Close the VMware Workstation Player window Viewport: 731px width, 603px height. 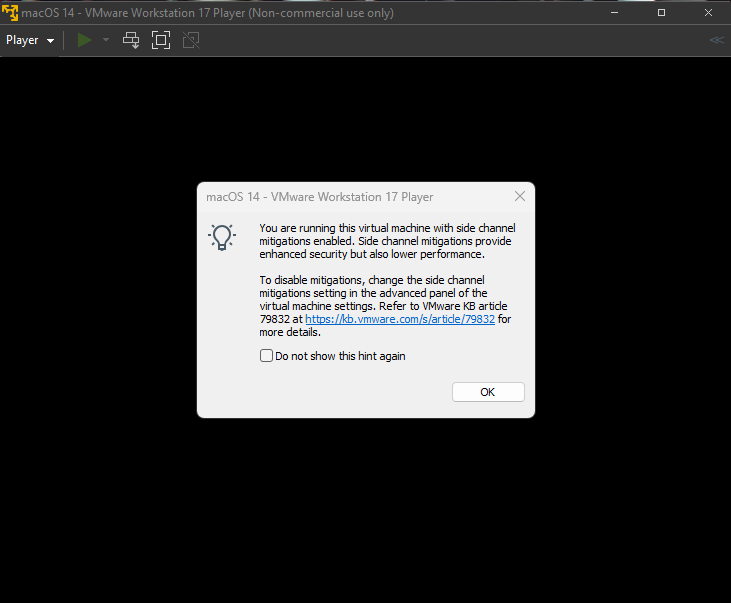click(x=708, y=13)
